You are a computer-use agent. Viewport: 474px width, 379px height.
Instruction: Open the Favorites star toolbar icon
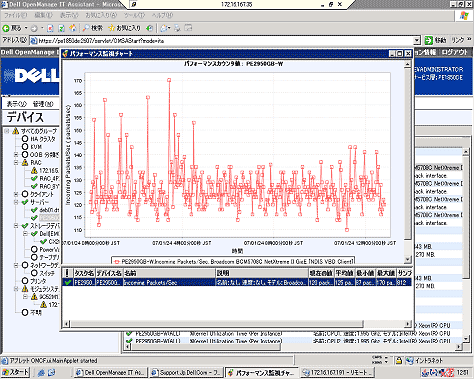112,28
